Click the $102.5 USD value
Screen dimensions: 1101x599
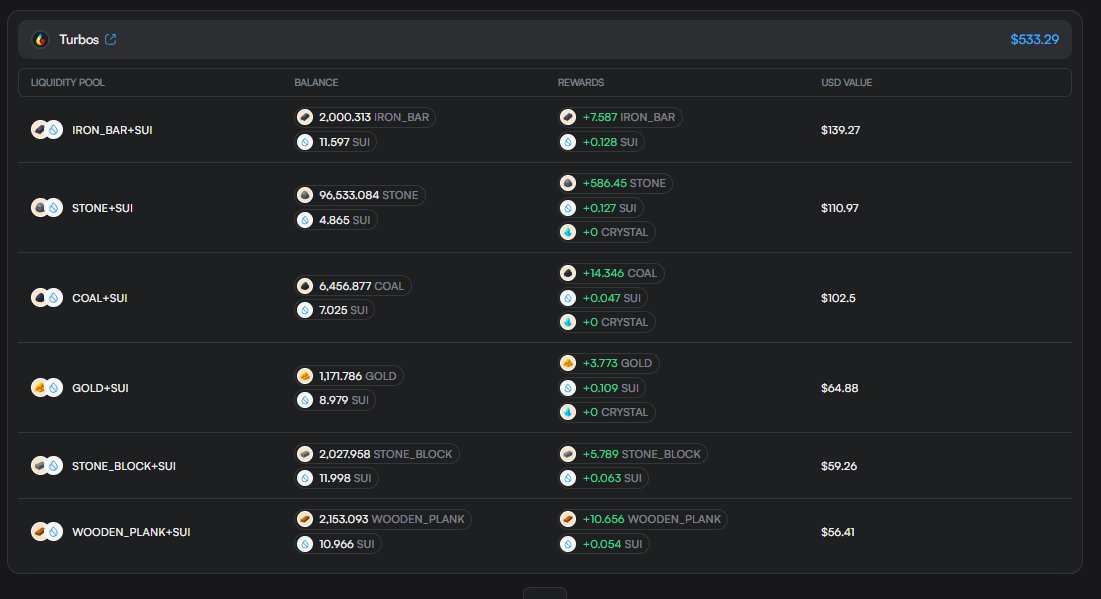838,298
